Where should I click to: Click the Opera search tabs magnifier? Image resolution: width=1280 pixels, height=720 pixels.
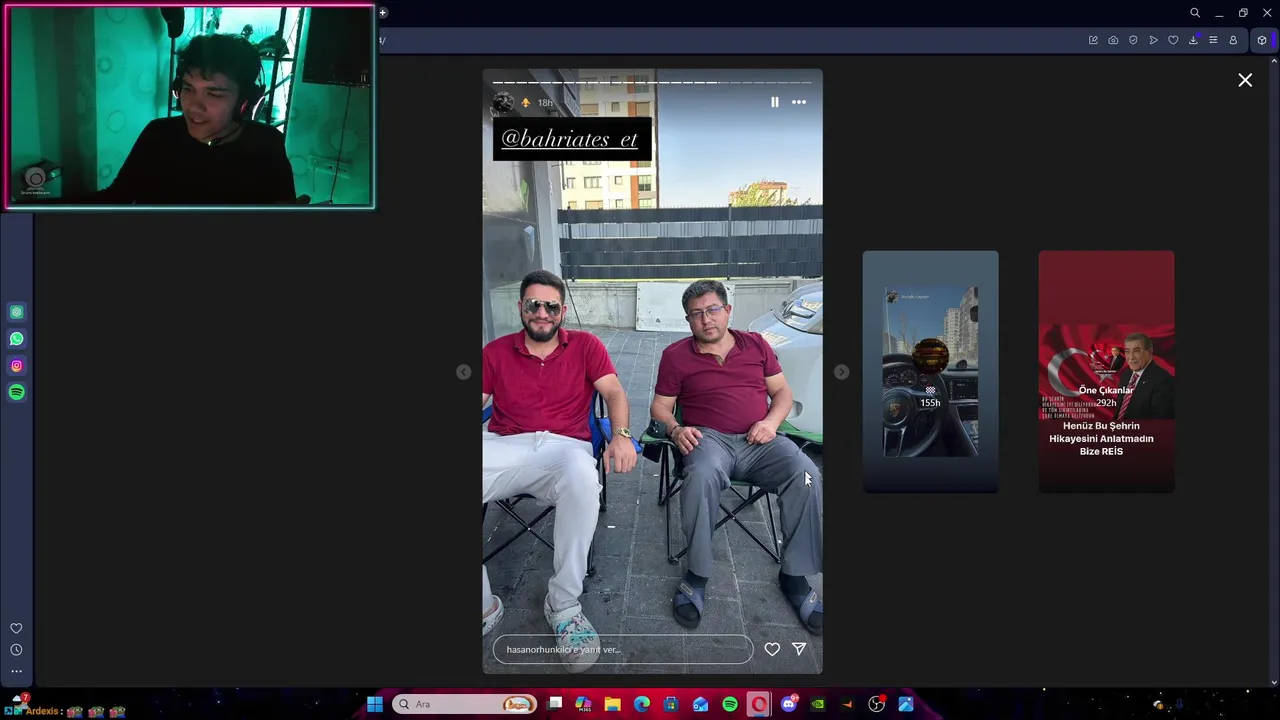pyautogui.click(x=1195, y=13)
